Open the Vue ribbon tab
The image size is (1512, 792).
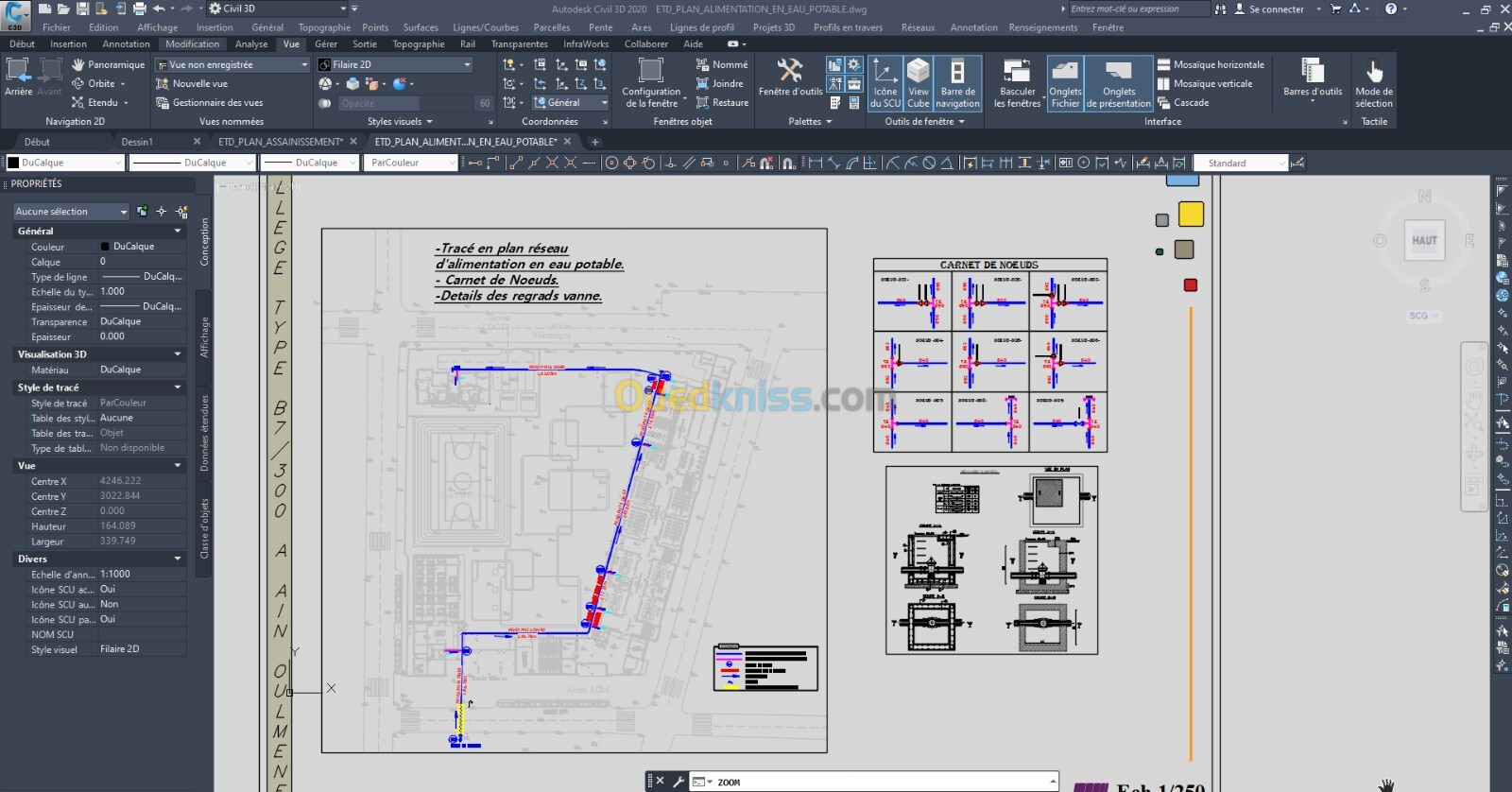(291, 43)
